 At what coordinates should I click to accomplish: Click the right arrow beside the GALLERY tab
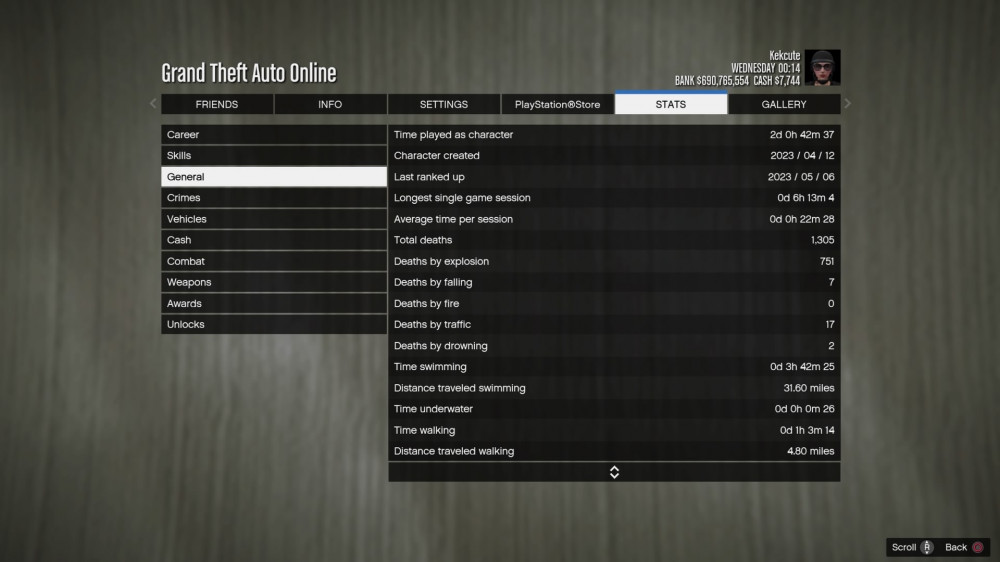[x=848, y=103]
